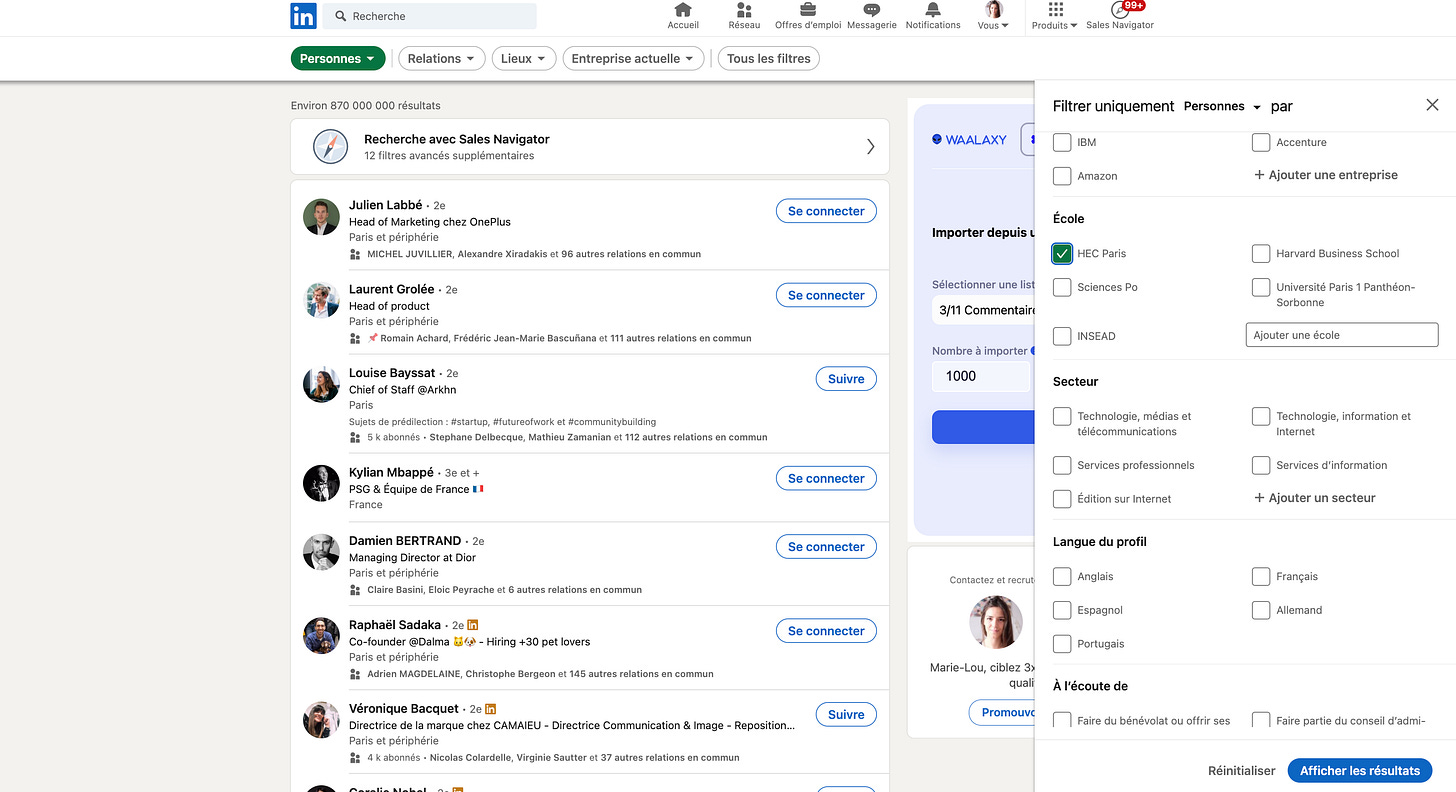
Task: Click the LinkedIn badge next to Véronique Bacquet
Action: point(491,709)
